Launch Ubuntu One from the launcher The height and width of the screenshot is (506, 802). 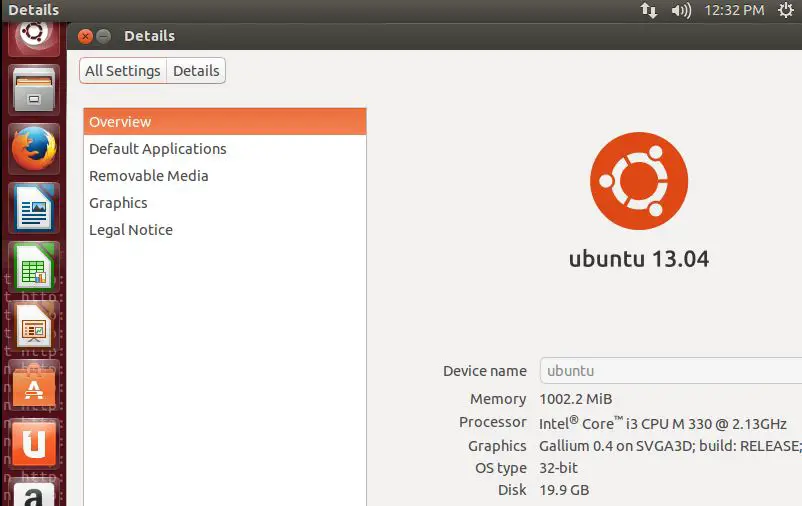[x=34, y=443]
